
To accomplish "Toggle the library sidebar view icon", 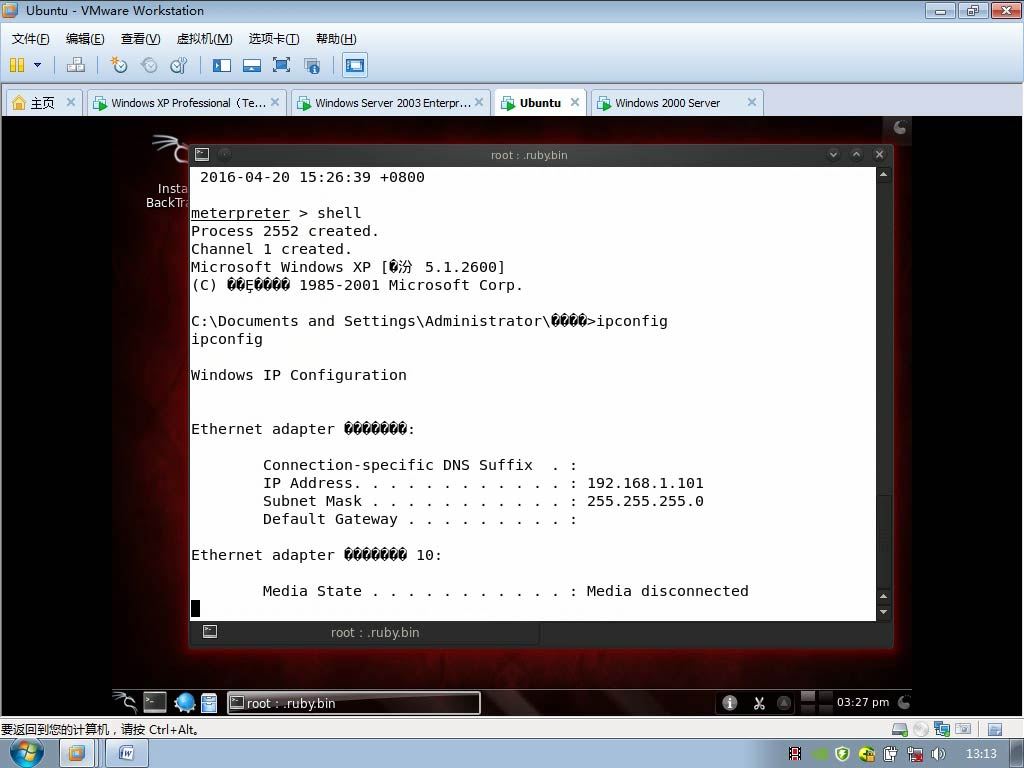I will coord(222,65).
